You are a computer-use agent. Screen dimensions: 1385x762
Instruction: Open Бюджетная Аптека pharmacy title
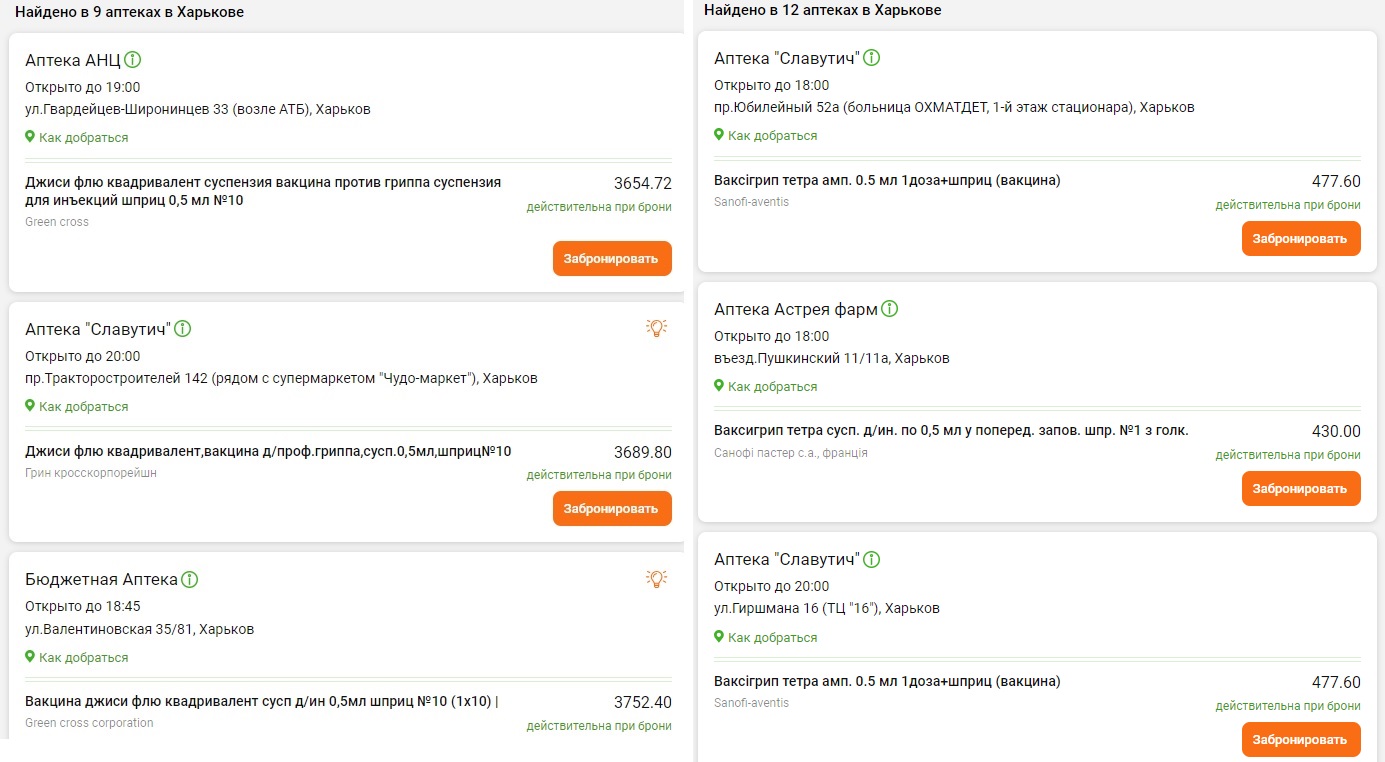(x=101, y=579)
